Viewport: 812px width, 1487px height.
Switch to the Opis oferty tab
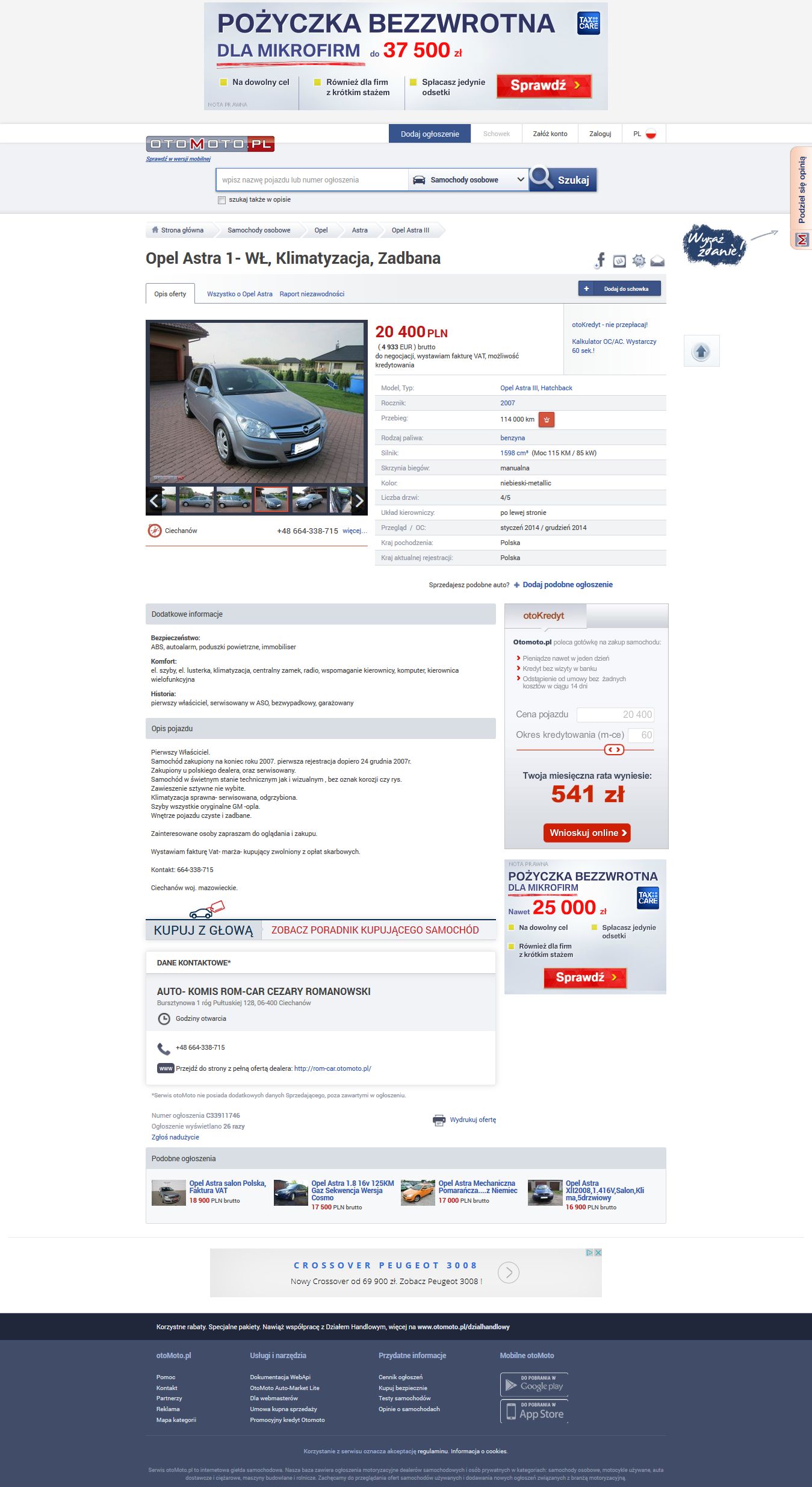click(x=170, y=294)
